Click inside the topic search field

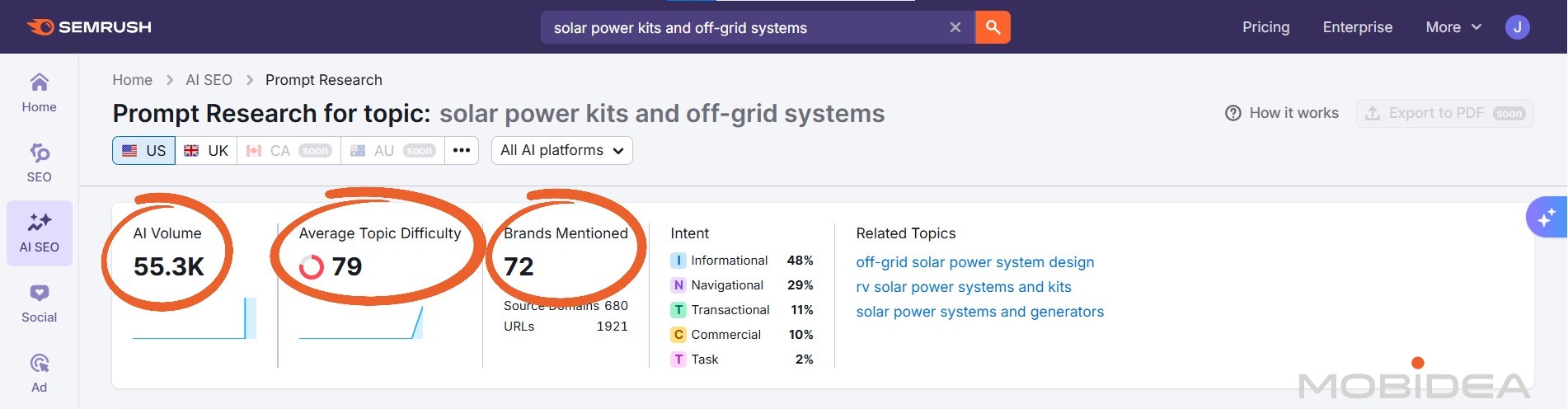coord(742,27)
